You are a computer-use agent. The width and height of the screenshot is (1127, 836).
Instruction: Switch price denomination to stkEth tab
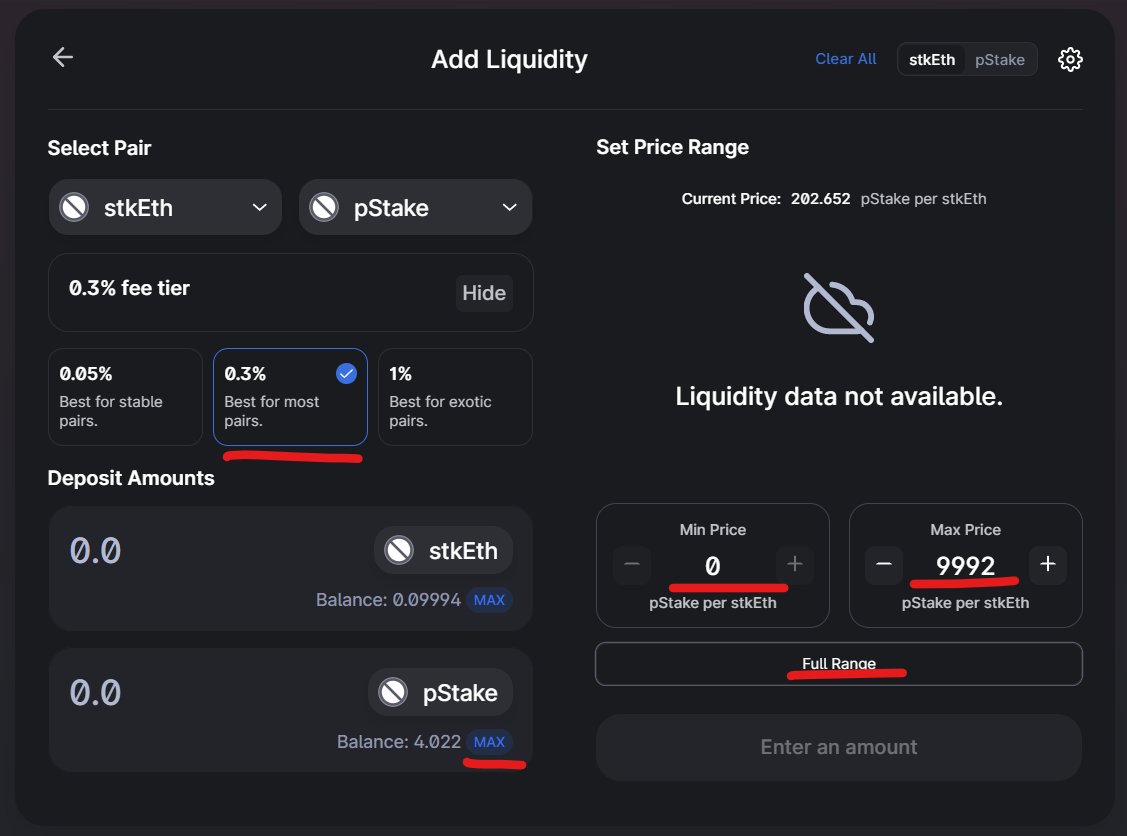(x=932, y=60)
